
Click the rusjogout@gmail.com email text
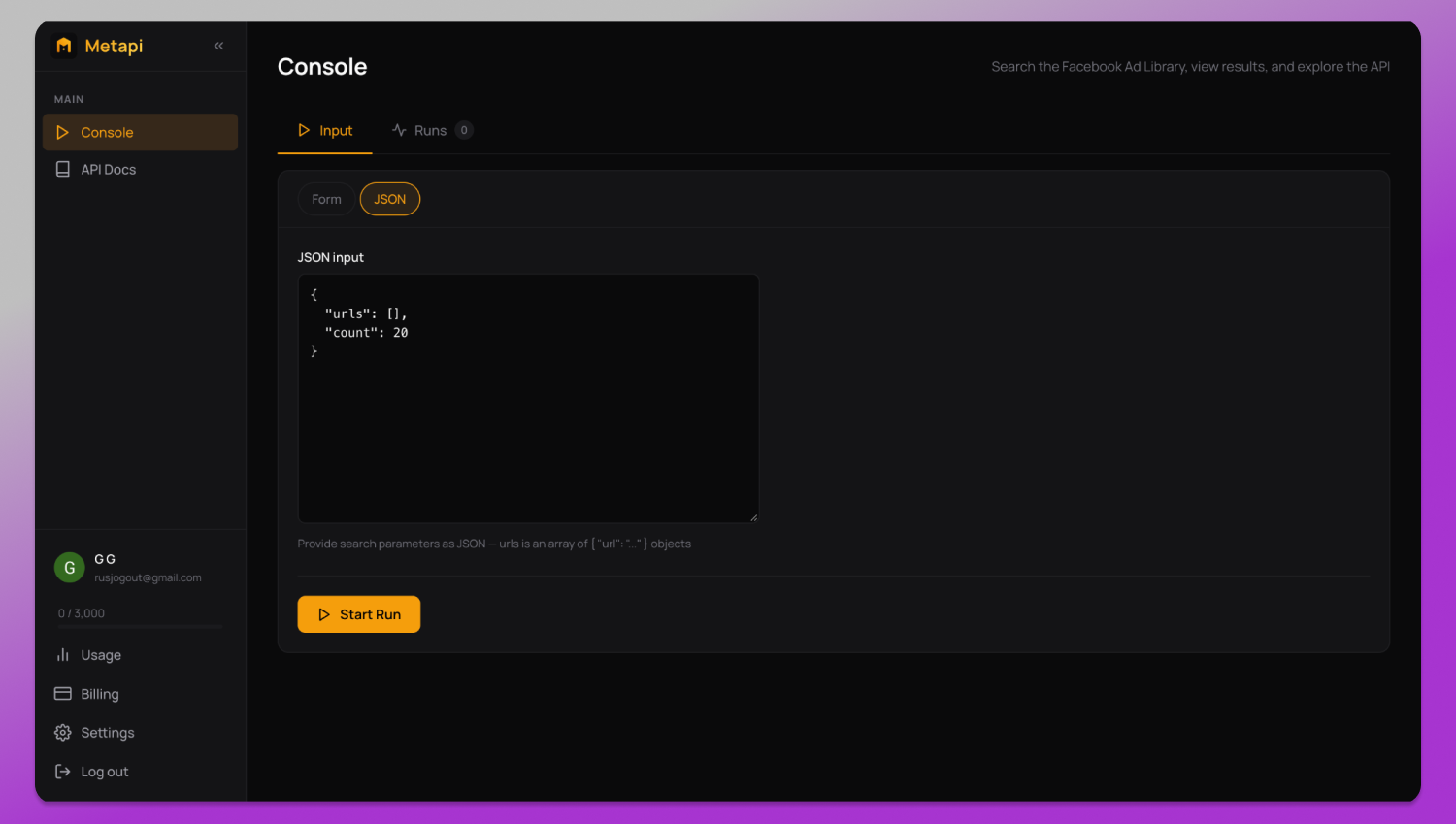click(x=148, y=577)
